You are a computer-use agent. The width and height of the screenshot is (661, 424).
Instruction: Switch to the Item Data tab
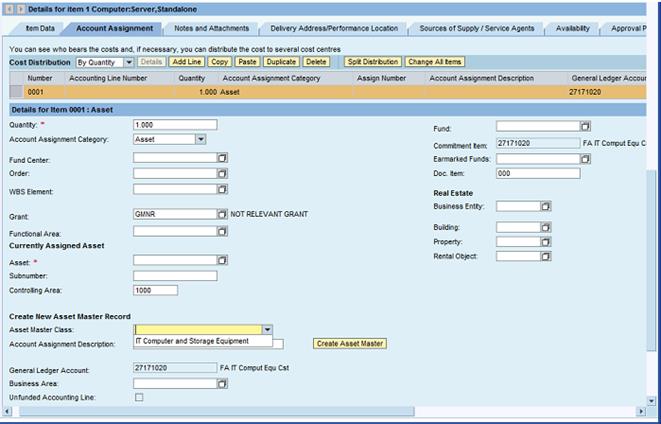pos(40,29)
